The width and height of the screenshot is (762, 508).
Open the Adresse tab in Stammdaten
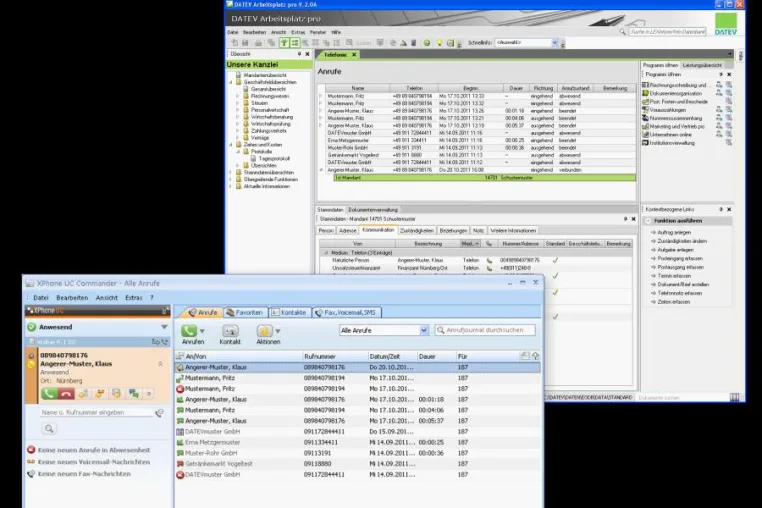click(x=347, y=231)
